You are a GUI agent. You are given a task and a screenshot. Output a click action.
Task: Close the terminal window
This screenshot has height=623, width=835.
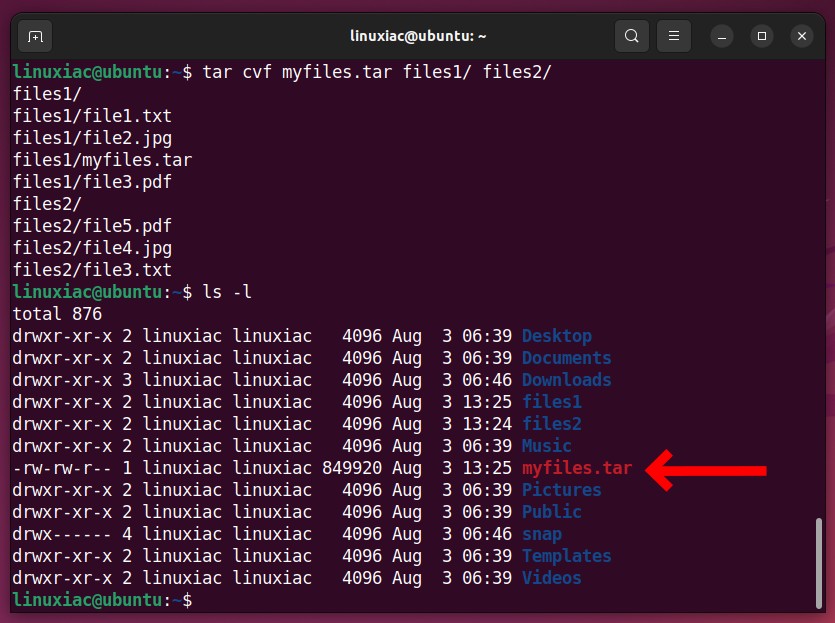(802, 36)
